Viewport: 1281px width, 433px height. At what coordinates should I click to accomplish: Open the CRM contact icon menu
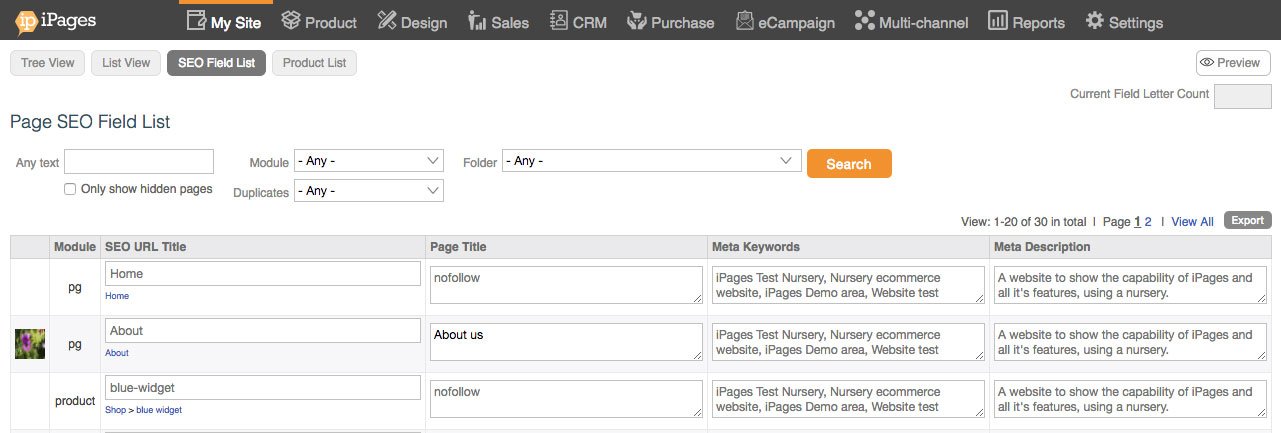[x=558, y=21]
